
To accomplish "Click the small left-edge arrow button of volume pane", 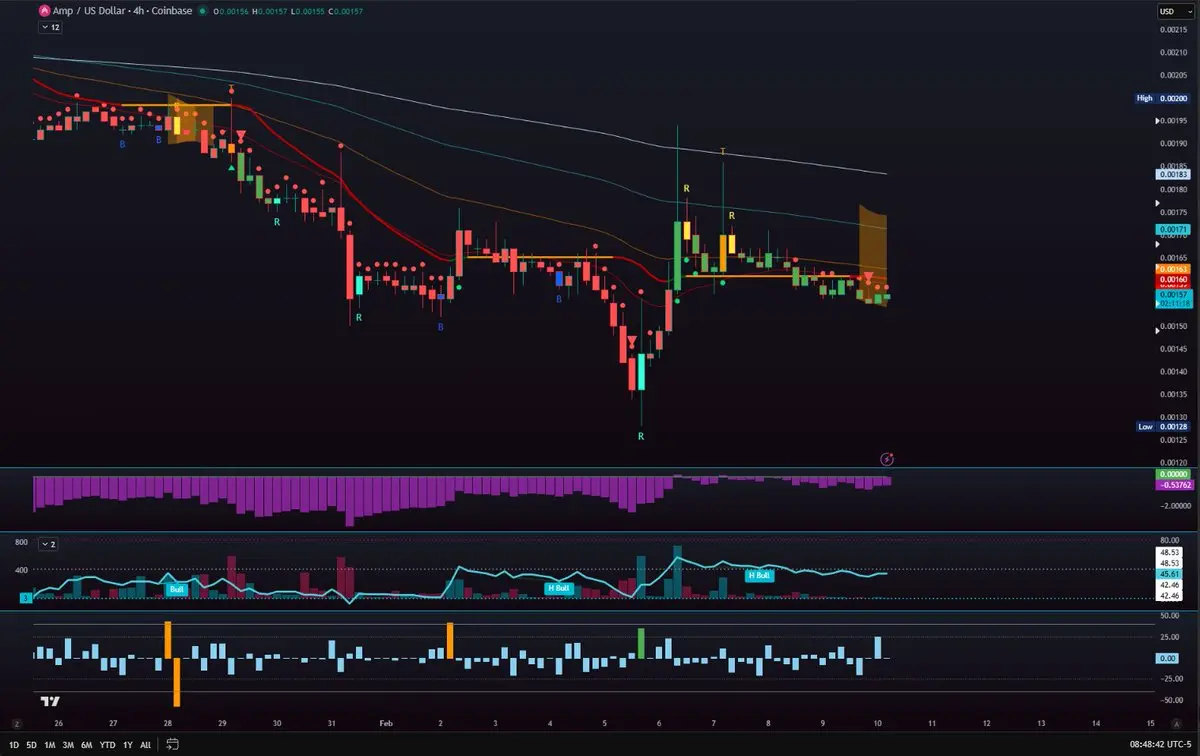I will (x=26, y=597).
